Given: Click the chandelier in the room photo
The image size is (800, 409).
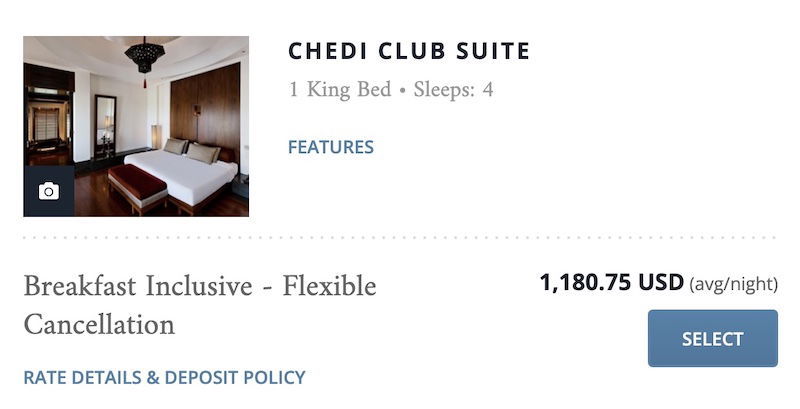Looking at the screenshot, I should click(145, 56).
